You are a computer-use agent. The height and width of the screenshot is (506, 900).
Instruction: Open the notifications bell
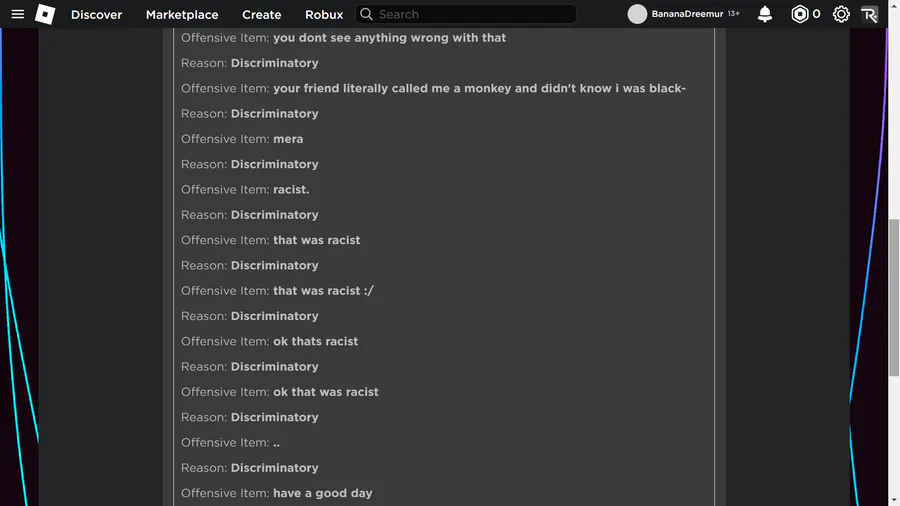765,14
